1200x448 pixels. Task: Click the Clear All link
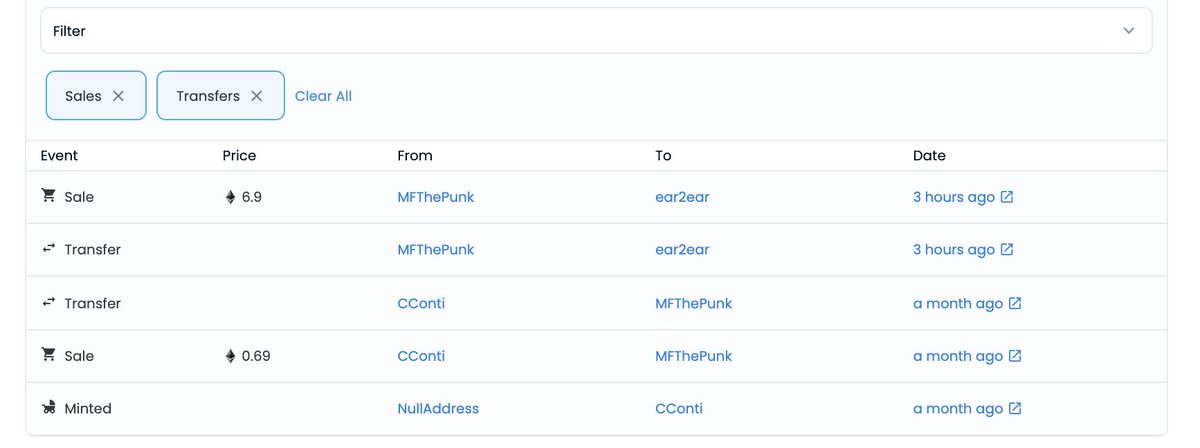pos(323,96)
